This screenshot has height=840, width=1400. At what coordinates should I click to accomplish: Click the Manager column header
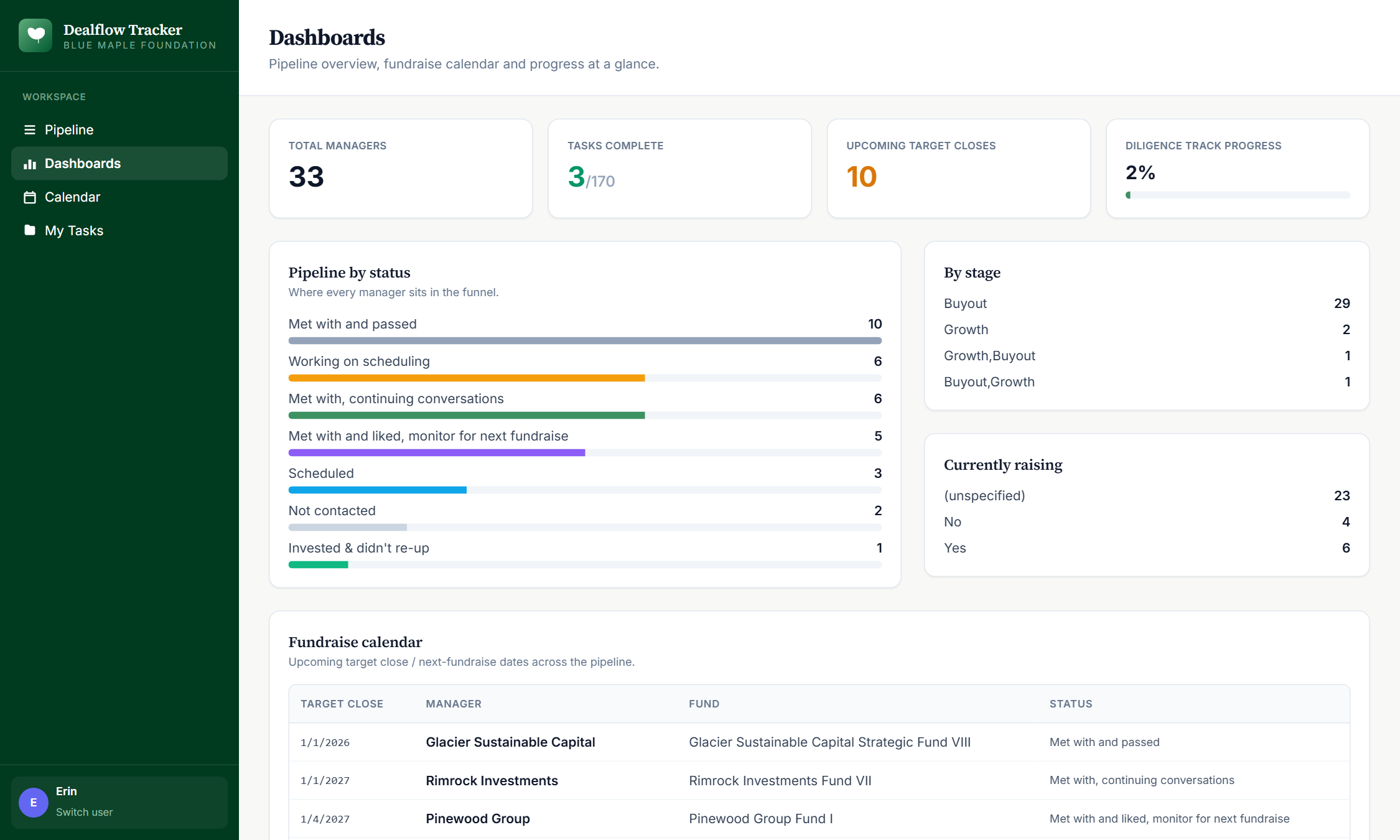coord(454,704)
